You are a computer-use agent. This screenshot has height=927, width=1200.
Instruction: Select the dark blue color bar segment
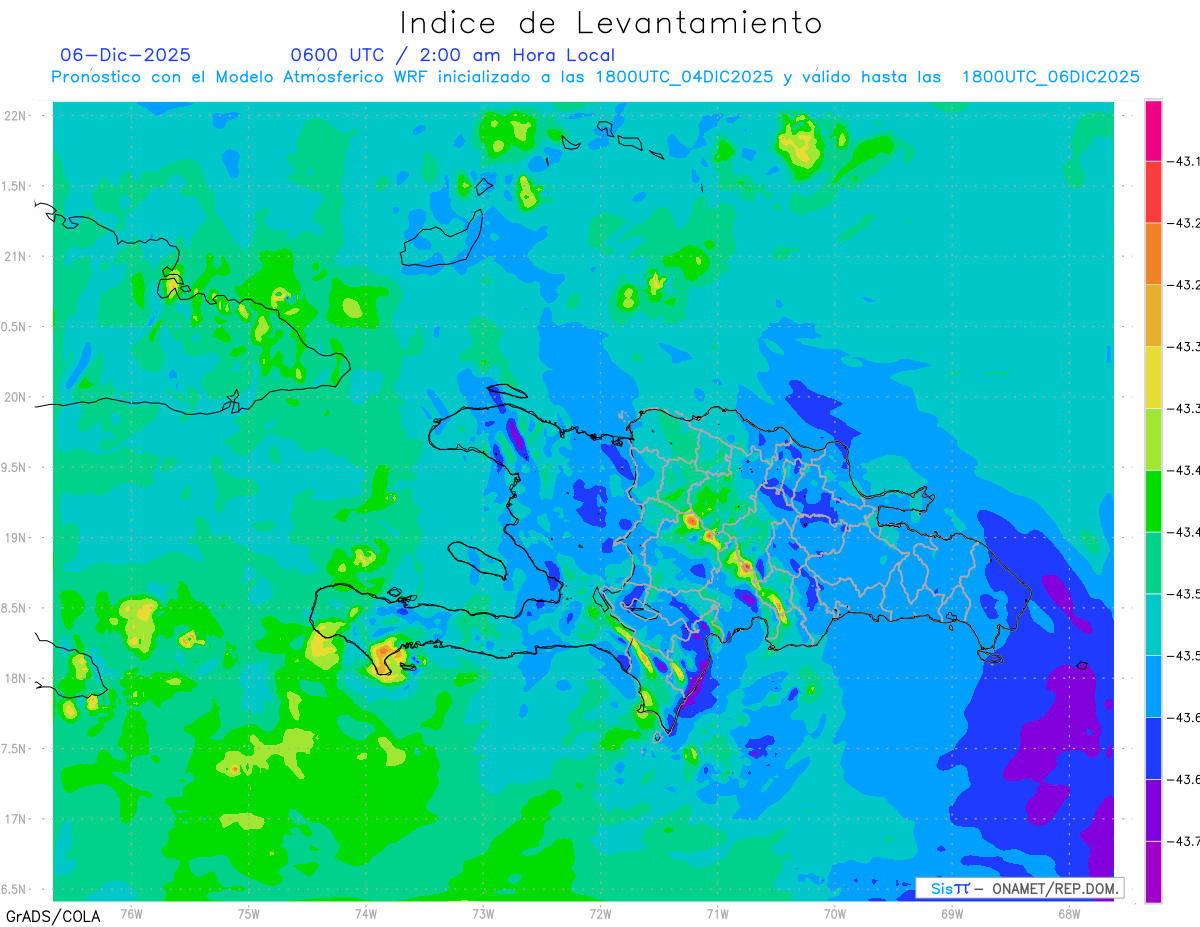tap(1153, 748)
